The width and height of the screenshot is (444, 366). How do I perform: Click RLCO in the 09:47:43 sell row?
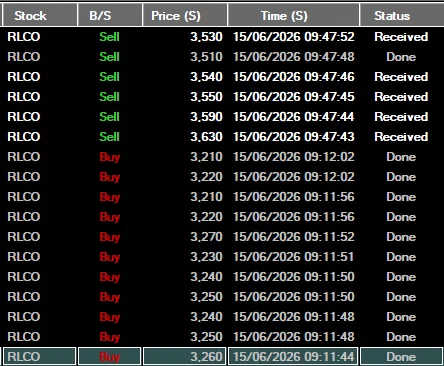pos(24,137)
